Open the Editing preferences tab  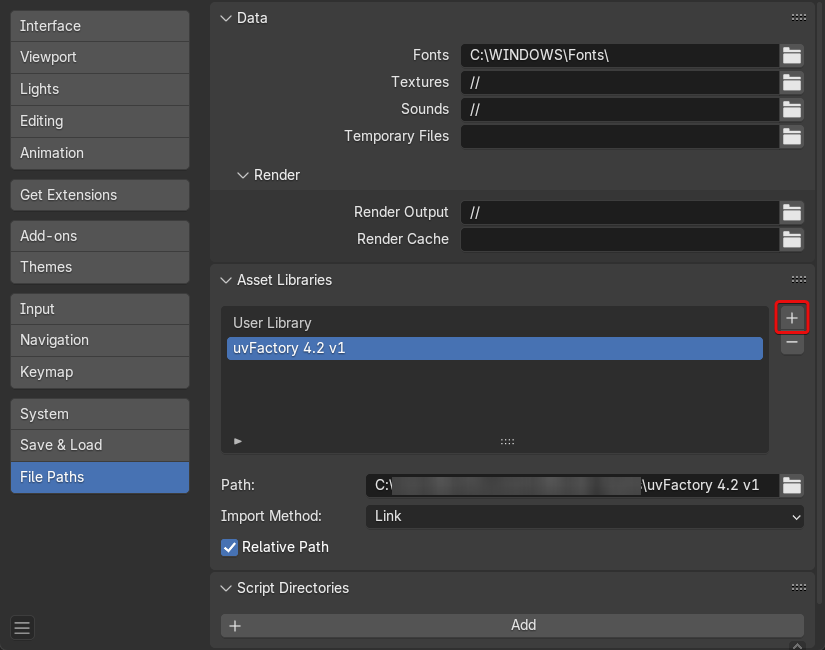100,122
